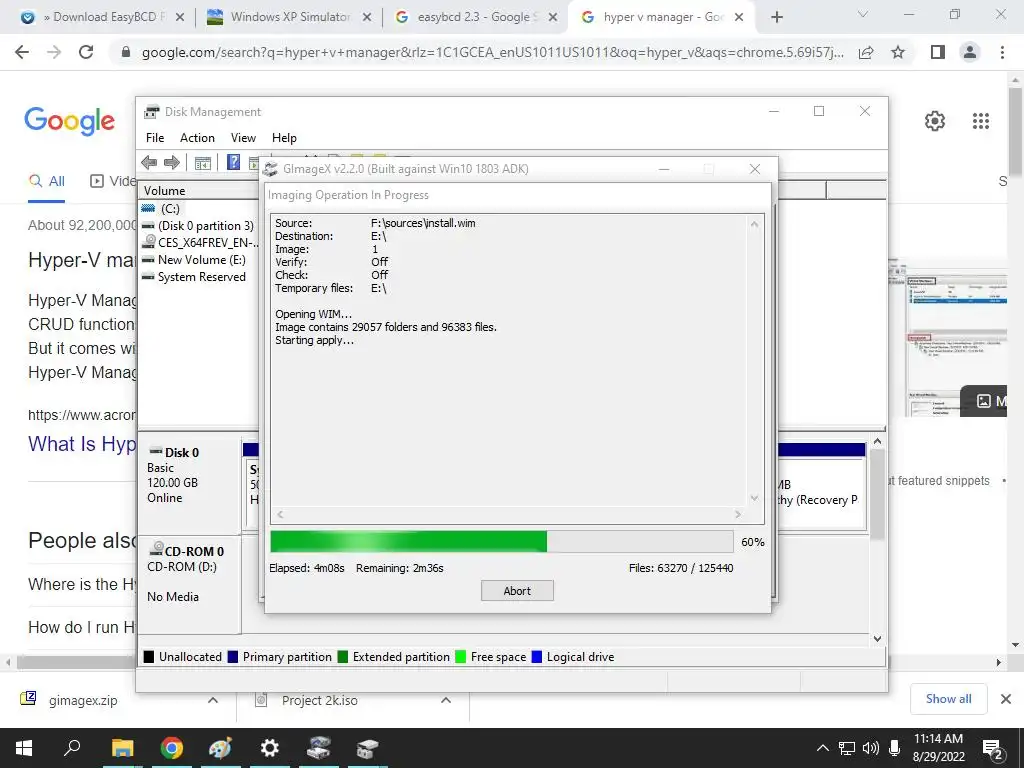
Task: Click the GImageX title bar icon
Action: (x=270, y=169)
